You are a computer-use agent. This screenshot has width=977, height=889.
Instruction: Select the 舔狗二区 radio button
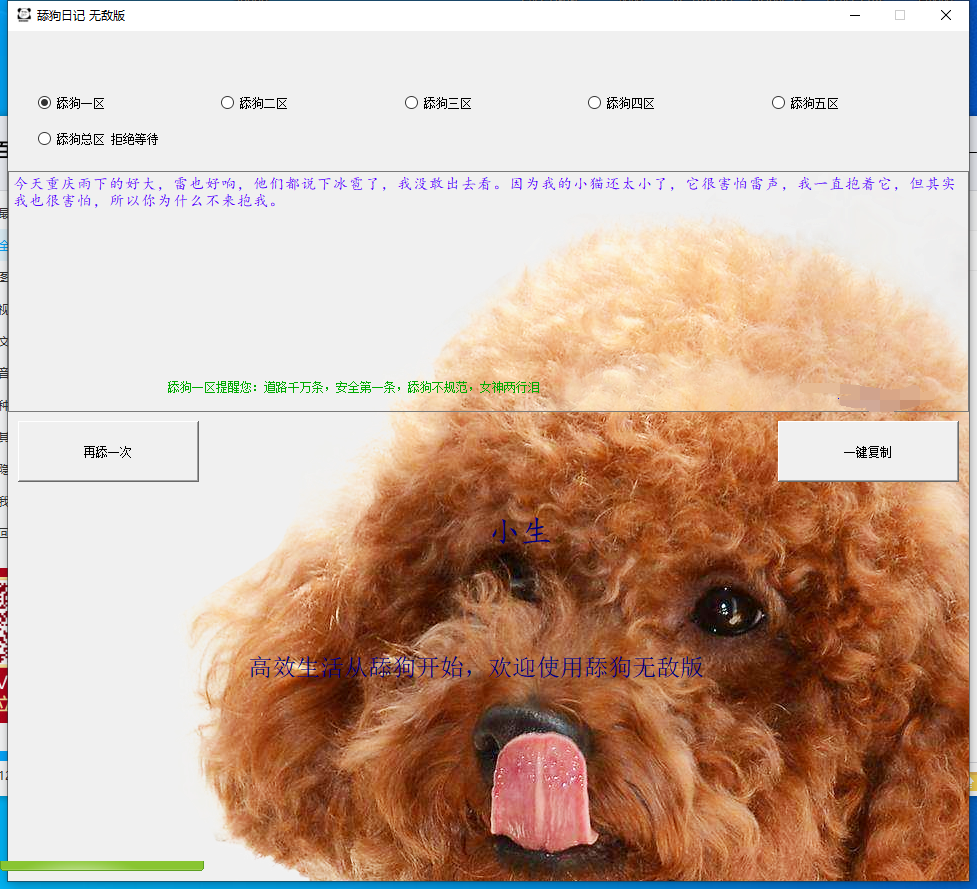tap(227, 102)
